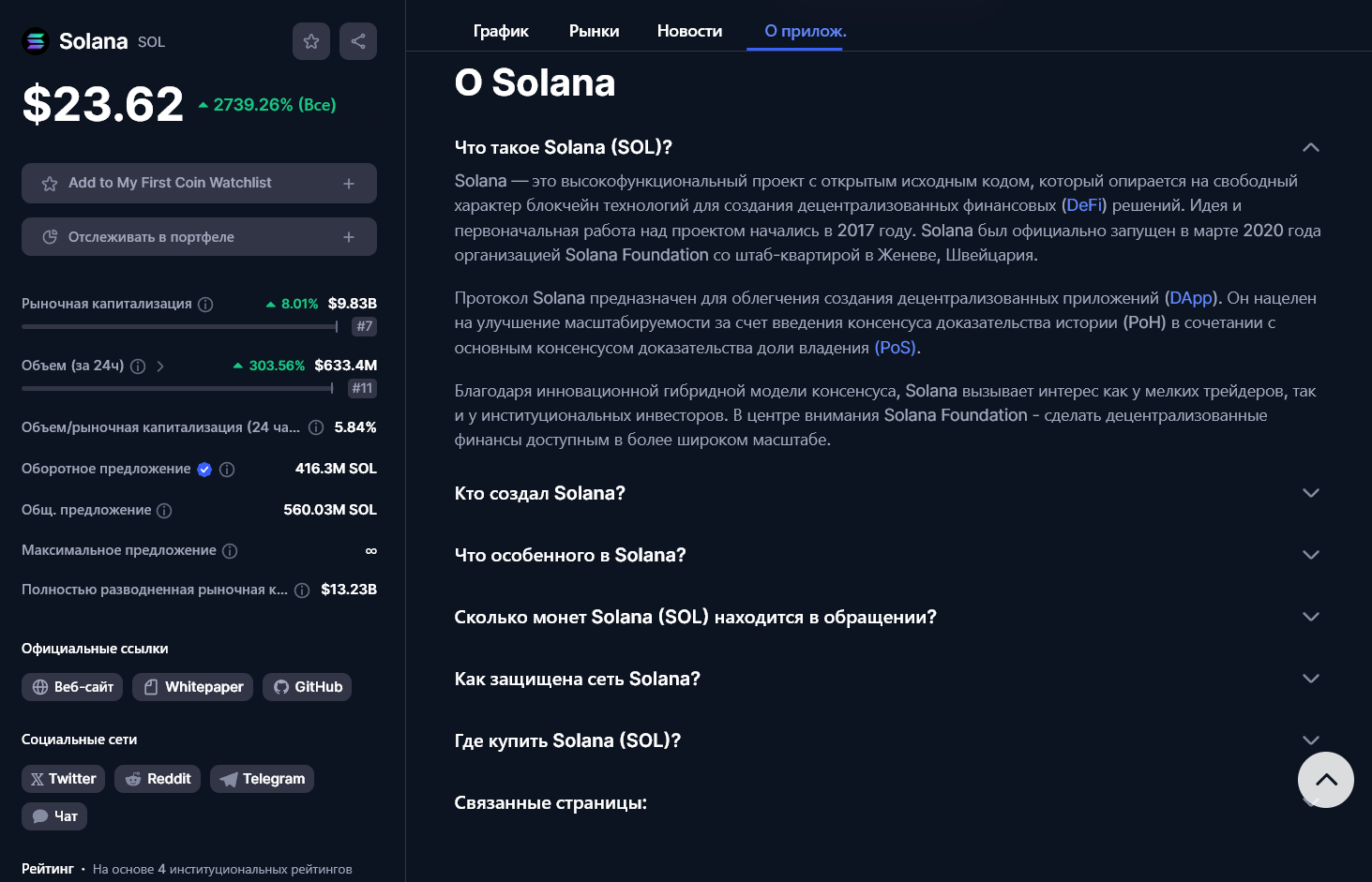This screenshot has height=882, width=1372.
Task: Select the О прилож. tab
Action: pyautogui.click(x=805, y=31)
